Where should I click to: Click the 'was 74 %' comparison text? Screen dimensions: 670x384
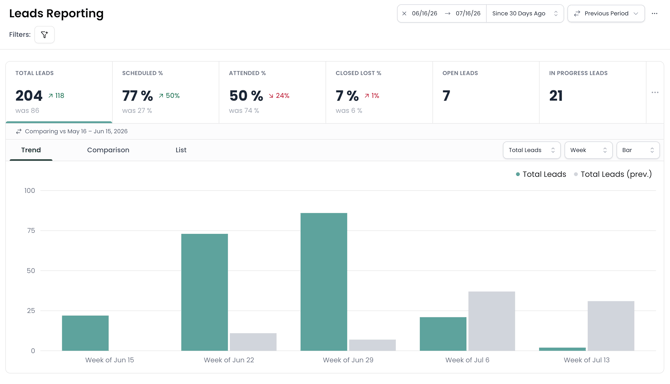click(244, 111)
